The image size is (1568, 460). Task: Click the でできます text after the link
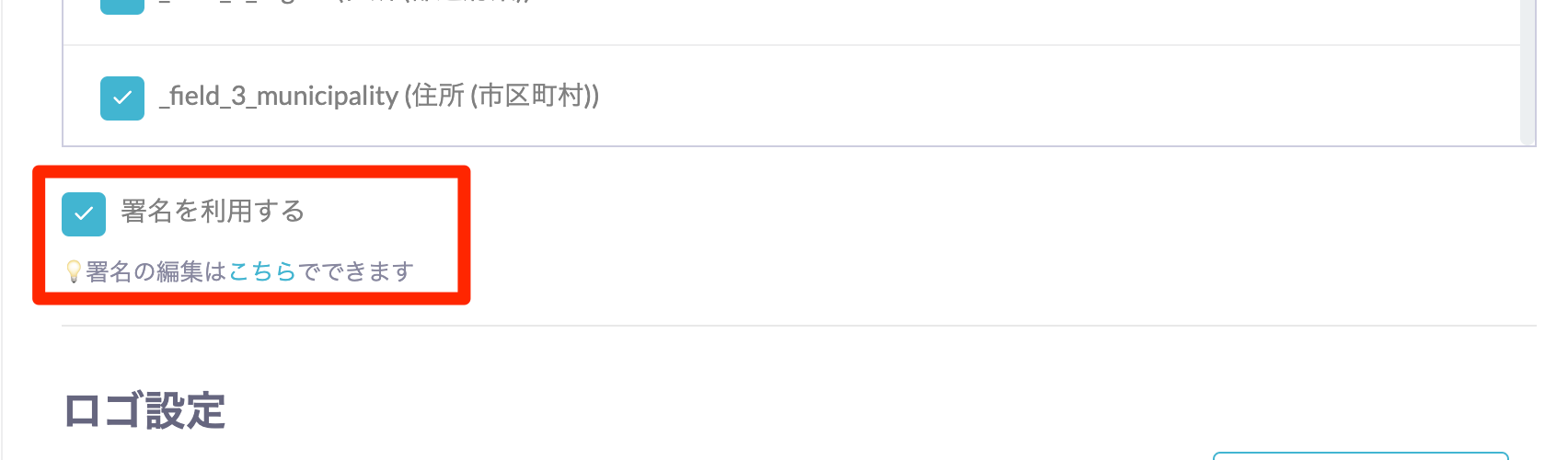(355, 271)
